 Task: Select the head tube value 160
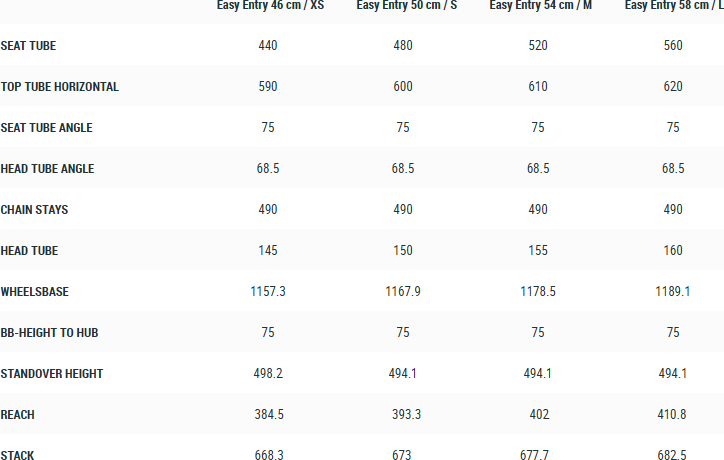pyautogui.click(x=673, y=251)
